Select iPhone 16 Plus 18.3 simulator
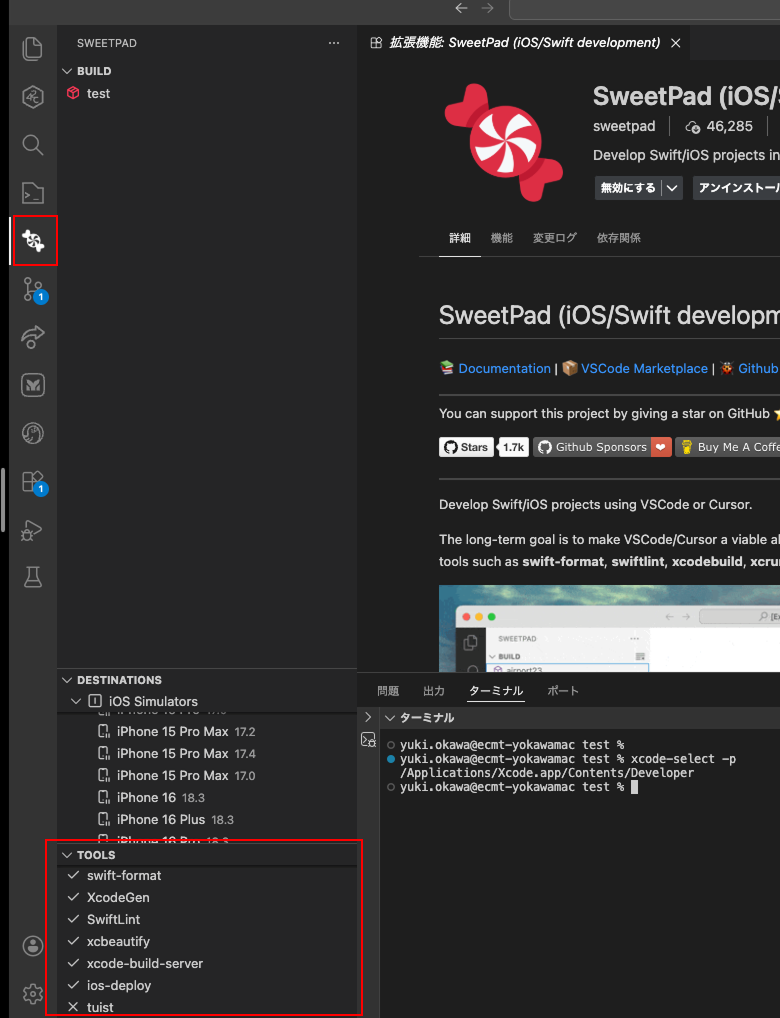 click(x=160, y=819)
